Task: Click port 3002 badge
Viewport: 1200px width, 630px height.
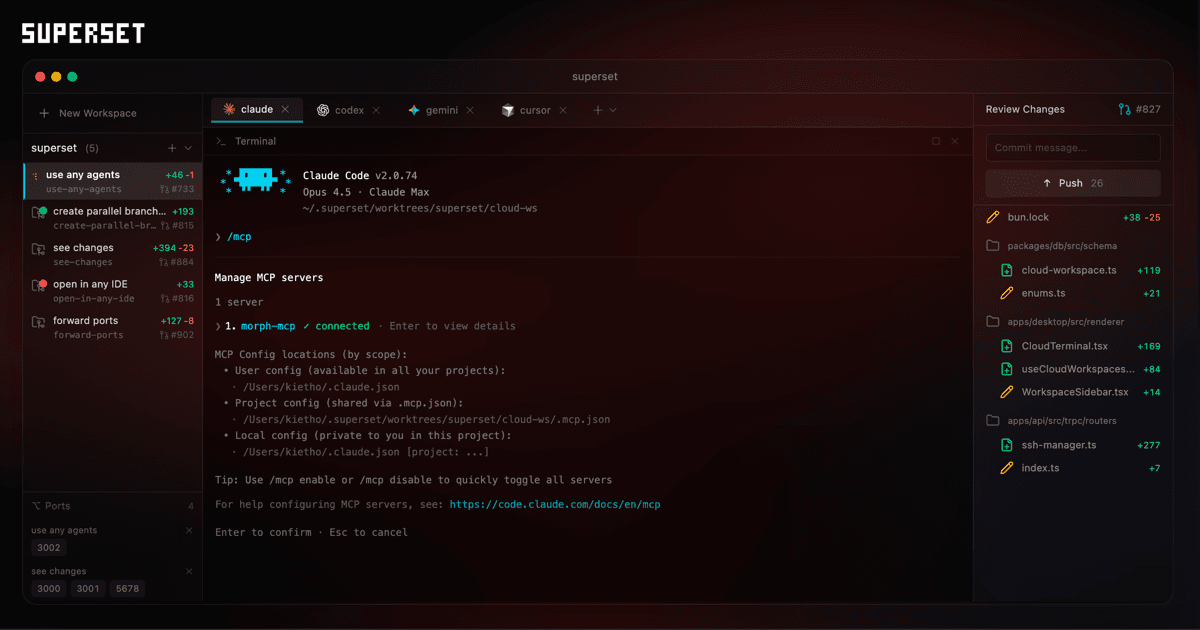Action: 49,548
